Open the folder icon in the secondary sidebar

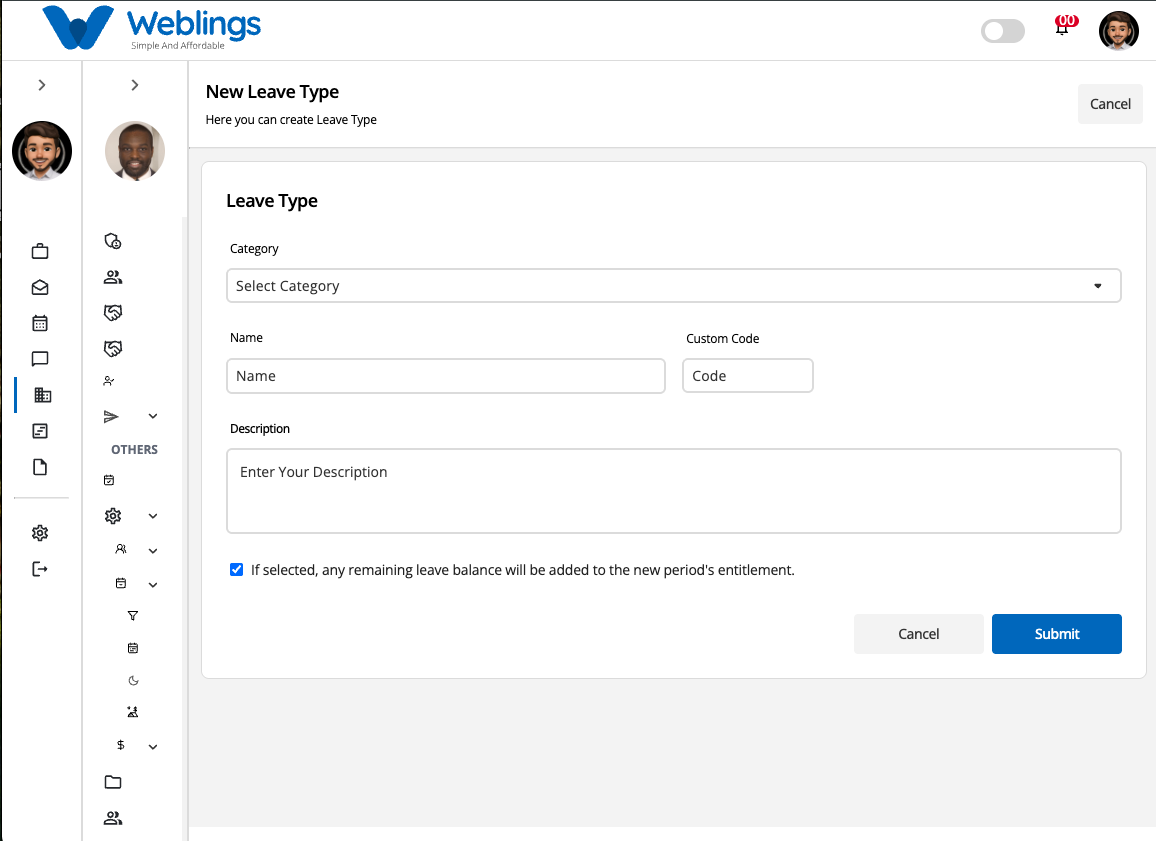pyautogui.click(x=113, y=782)
